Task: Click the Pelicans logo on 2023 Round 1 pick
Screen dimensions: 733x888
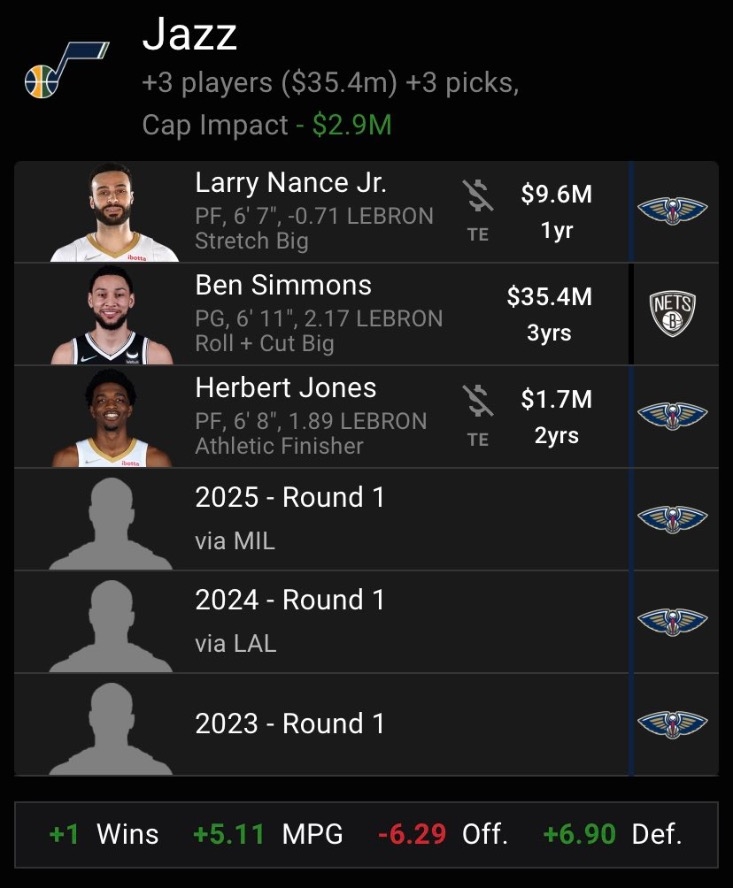Action: tap(672, 724)
